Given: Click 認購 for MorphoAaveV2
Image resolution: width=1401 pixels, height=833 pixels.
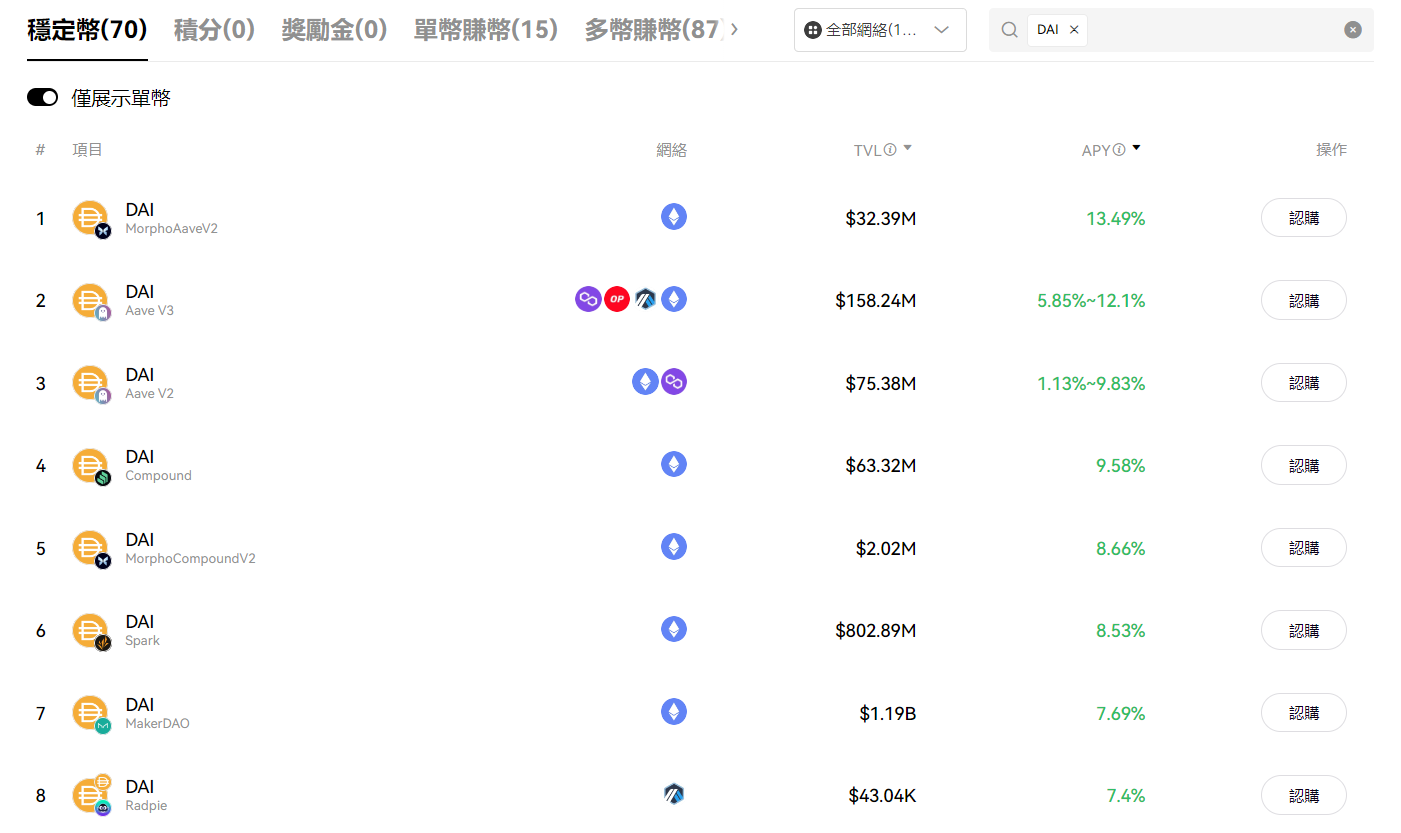Looking at the screenshot, I should pyautogui.click(x=1303, y=217).
